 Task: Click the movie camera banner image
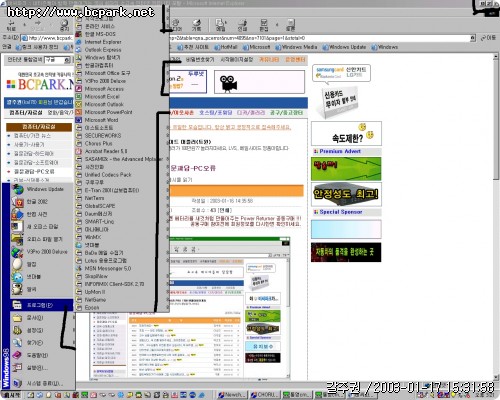coord(259,82)
